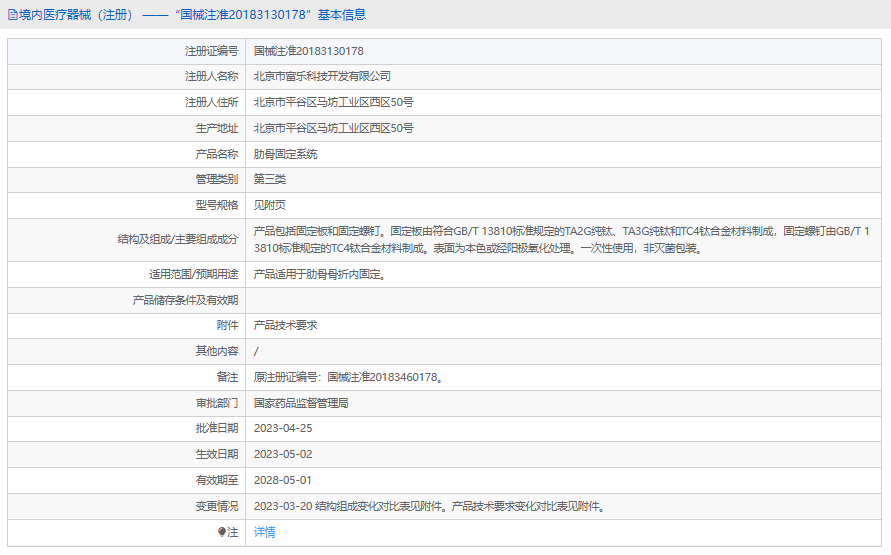Screen dimensions: 891x555
Task: Click the remark text with original registration number
Action: tap(348, 377)
